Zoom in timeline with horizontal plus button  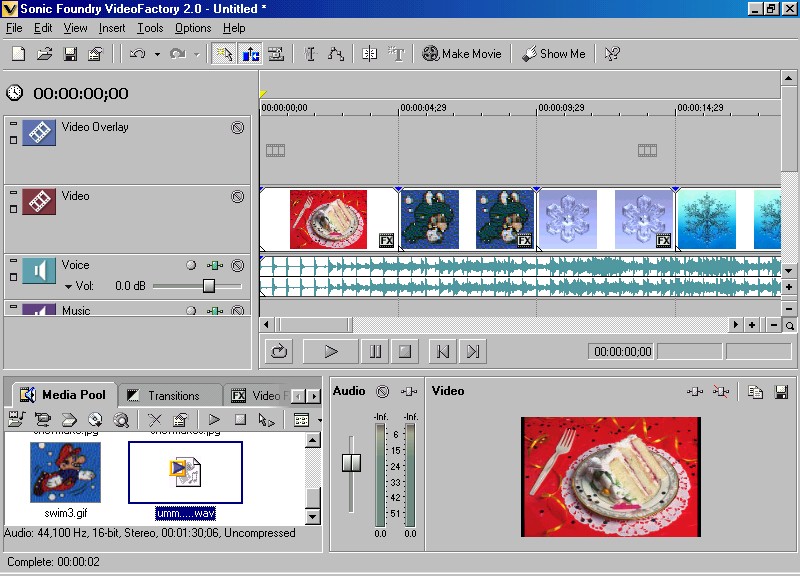point(752,325)
